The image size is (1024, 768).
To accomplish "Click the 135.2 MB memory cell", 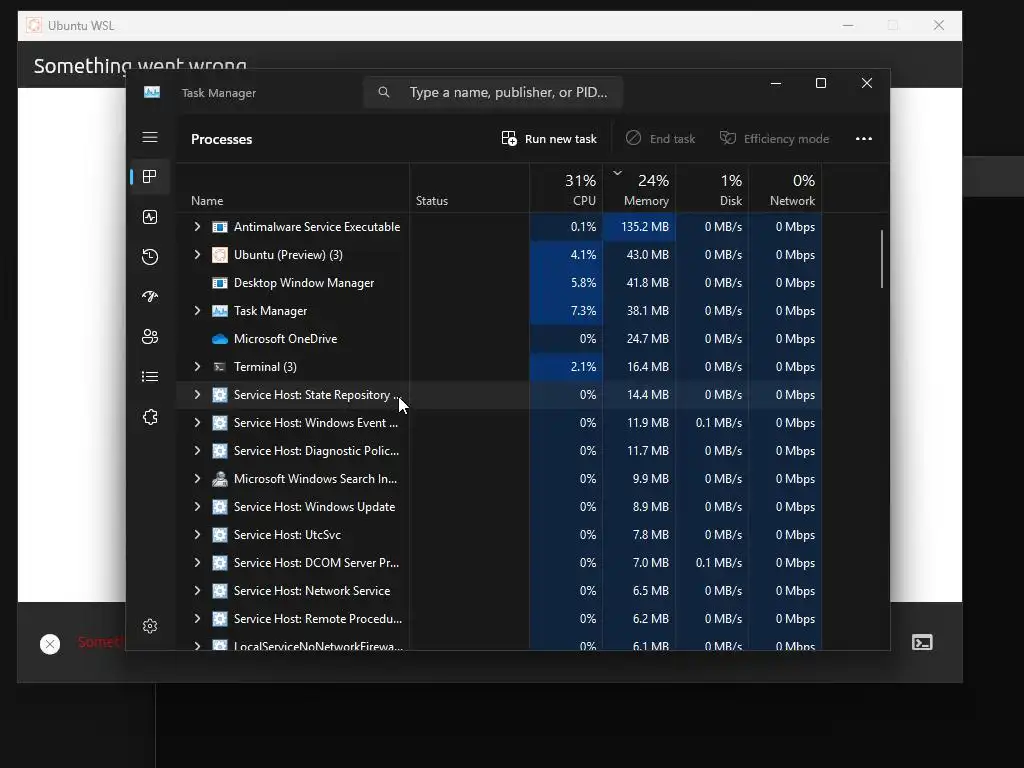I will [639, 227].
